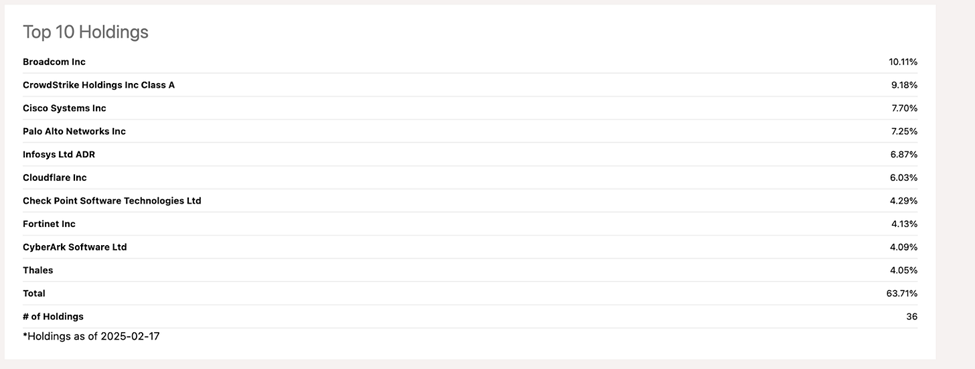Click the Total row label

point(34,293)
